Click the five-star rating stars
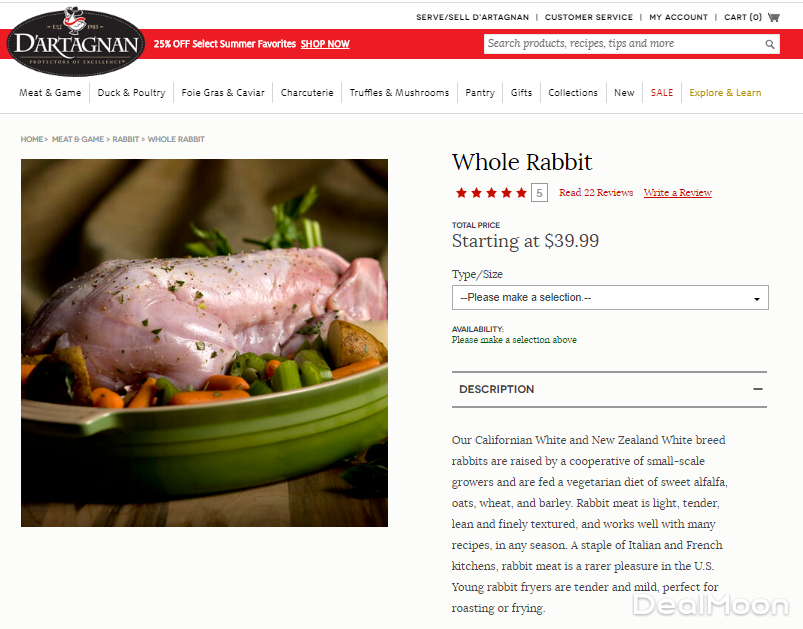The image size is (803, 629). (491, 193)
